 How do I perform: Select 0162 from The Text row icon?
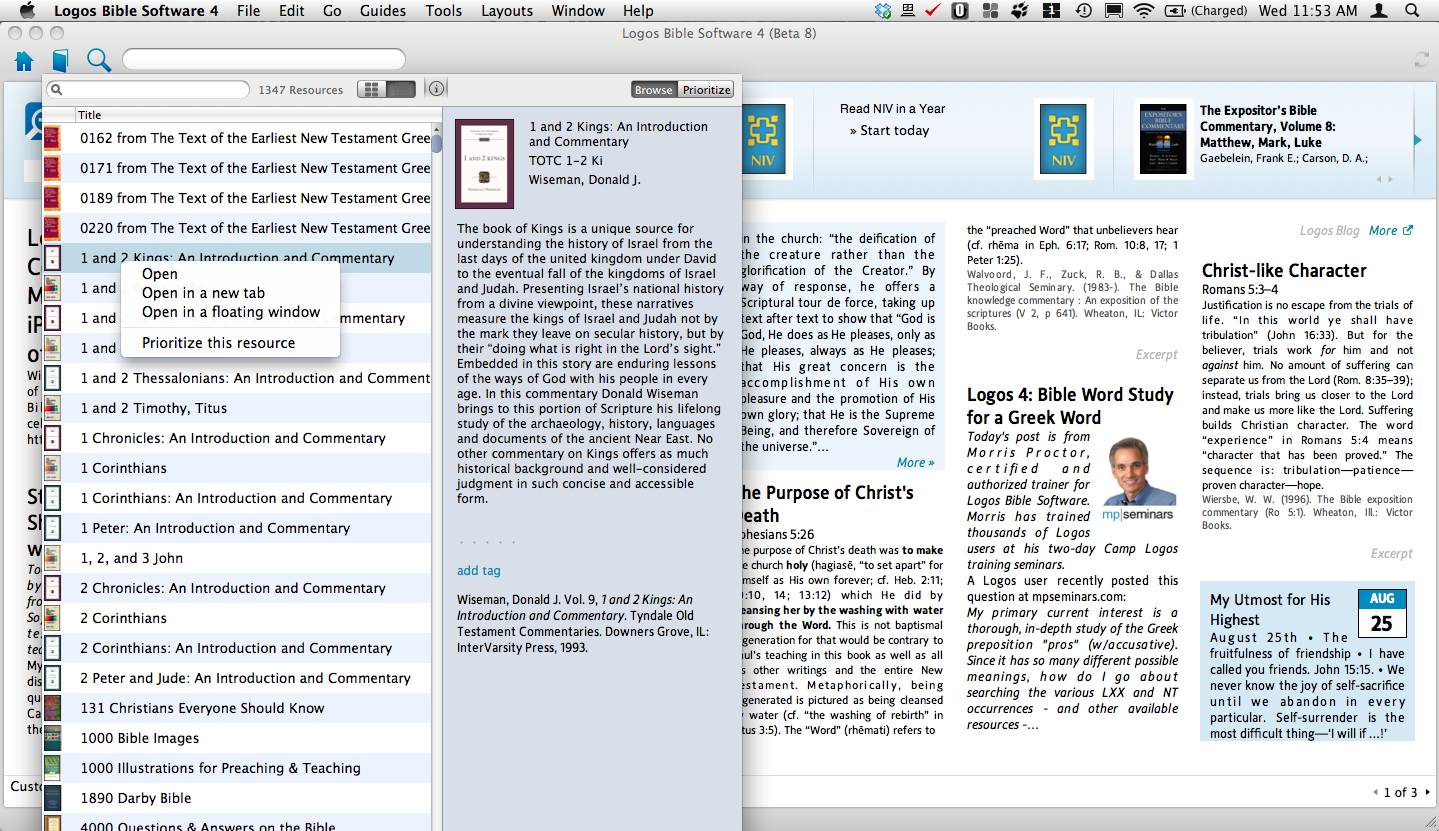[51, 138]
